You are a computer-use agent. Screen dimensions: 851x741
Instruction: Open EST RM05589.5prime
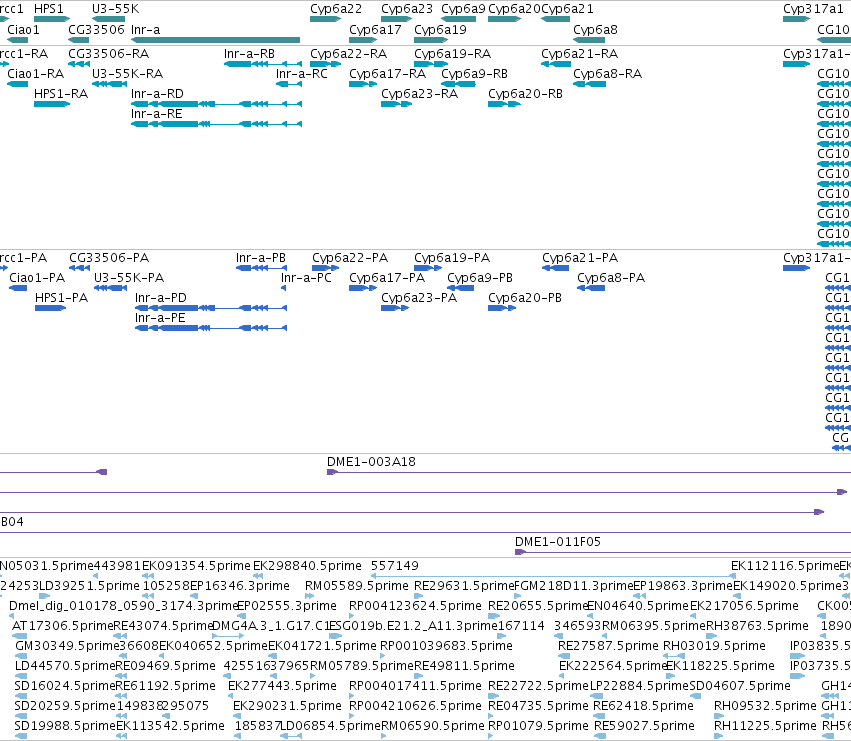pos(309,596)
